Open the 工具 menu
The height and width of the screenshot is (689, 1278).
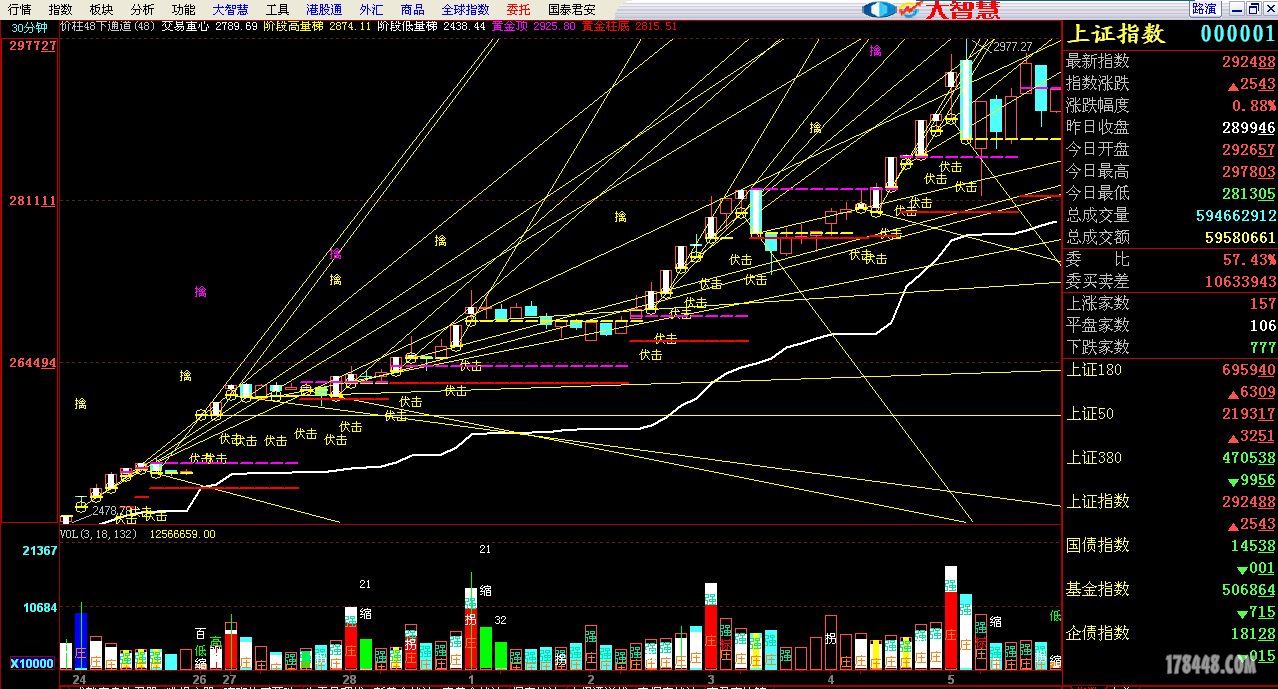pos(277,9)
